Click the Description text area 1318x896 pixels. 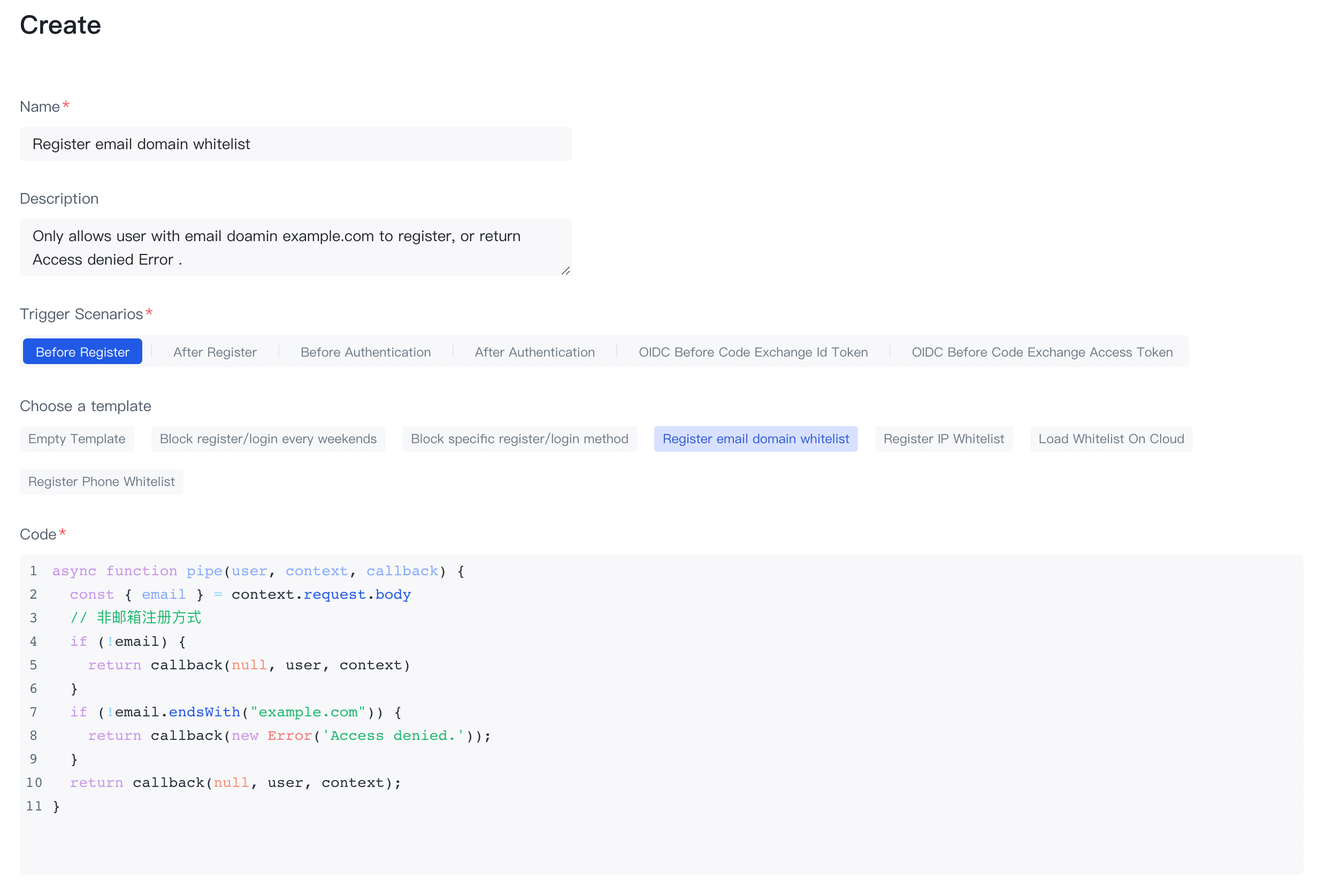point(295,248)
